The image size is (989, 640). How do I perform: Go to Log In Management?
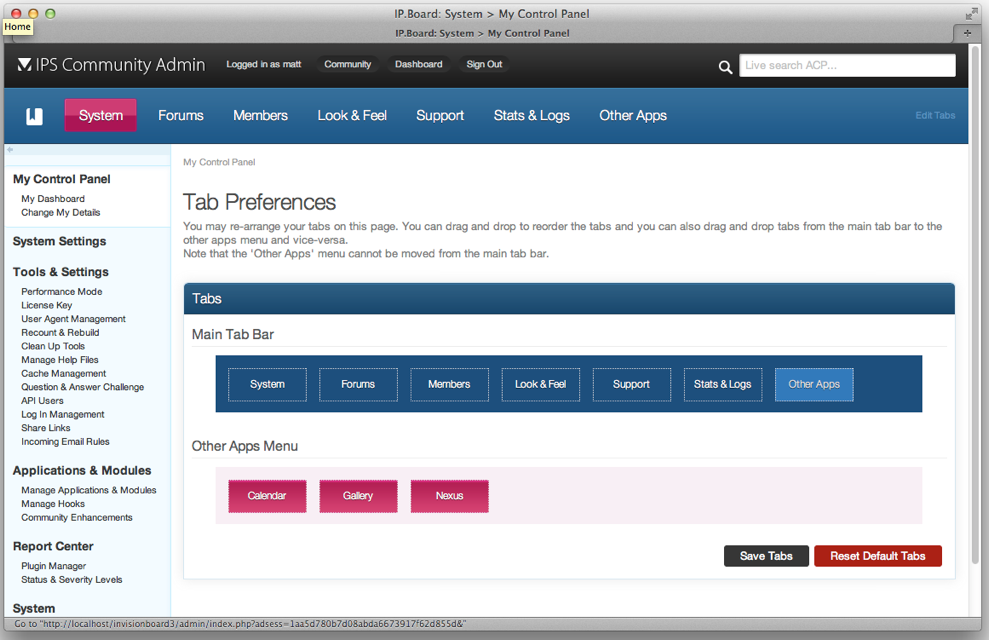[x=63, y=414]
